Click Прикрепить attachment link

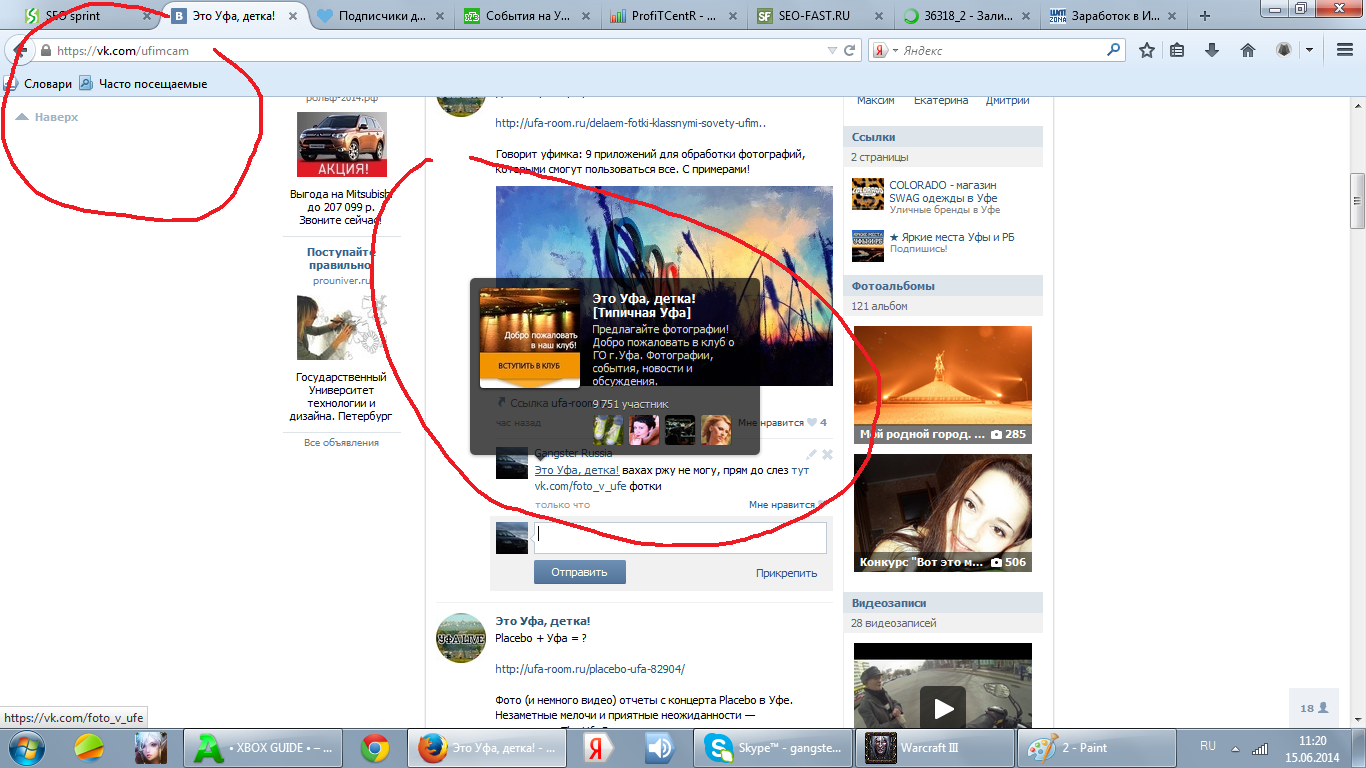pos(786,573)
